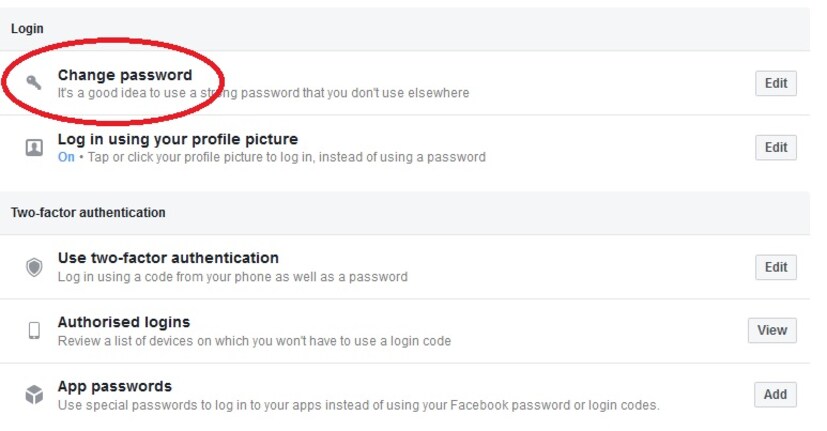
Task: Edit Log in using your profile picture
Action: pyautogui.click(x=775, y=147)
